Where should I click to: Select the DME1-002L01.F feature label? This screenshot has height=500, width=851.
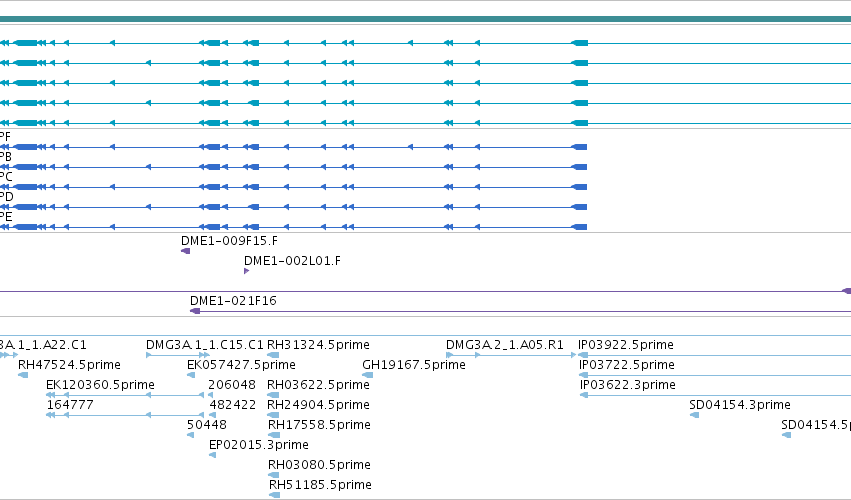coord(293,261)
